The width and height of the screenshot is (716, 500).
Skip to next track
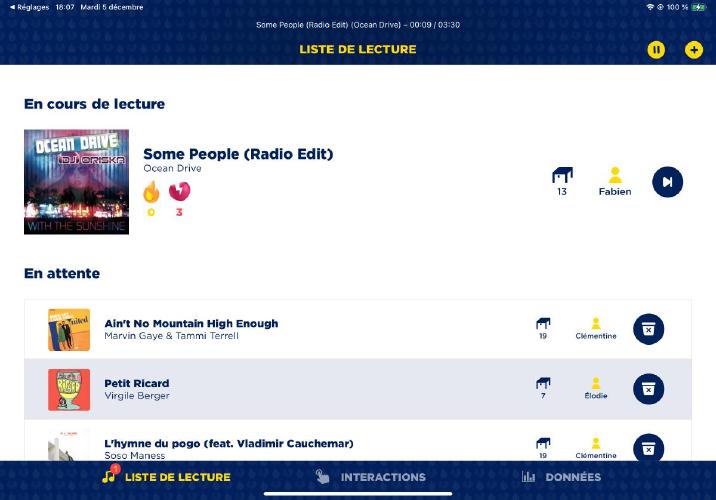pyautogui.click(x=667, y=181)
